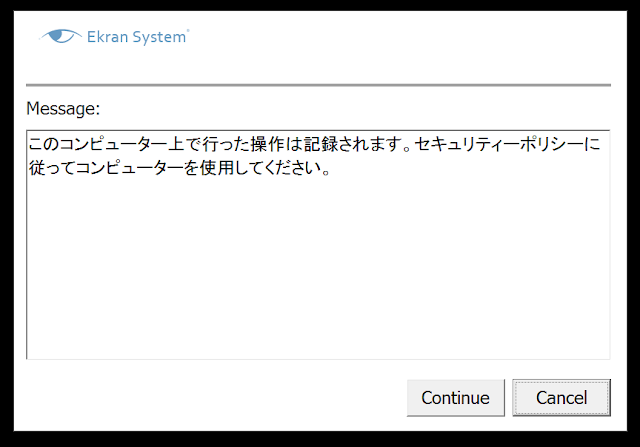Click the phrase 記録されます in message

pyautogui.click(x=352, y=144)
